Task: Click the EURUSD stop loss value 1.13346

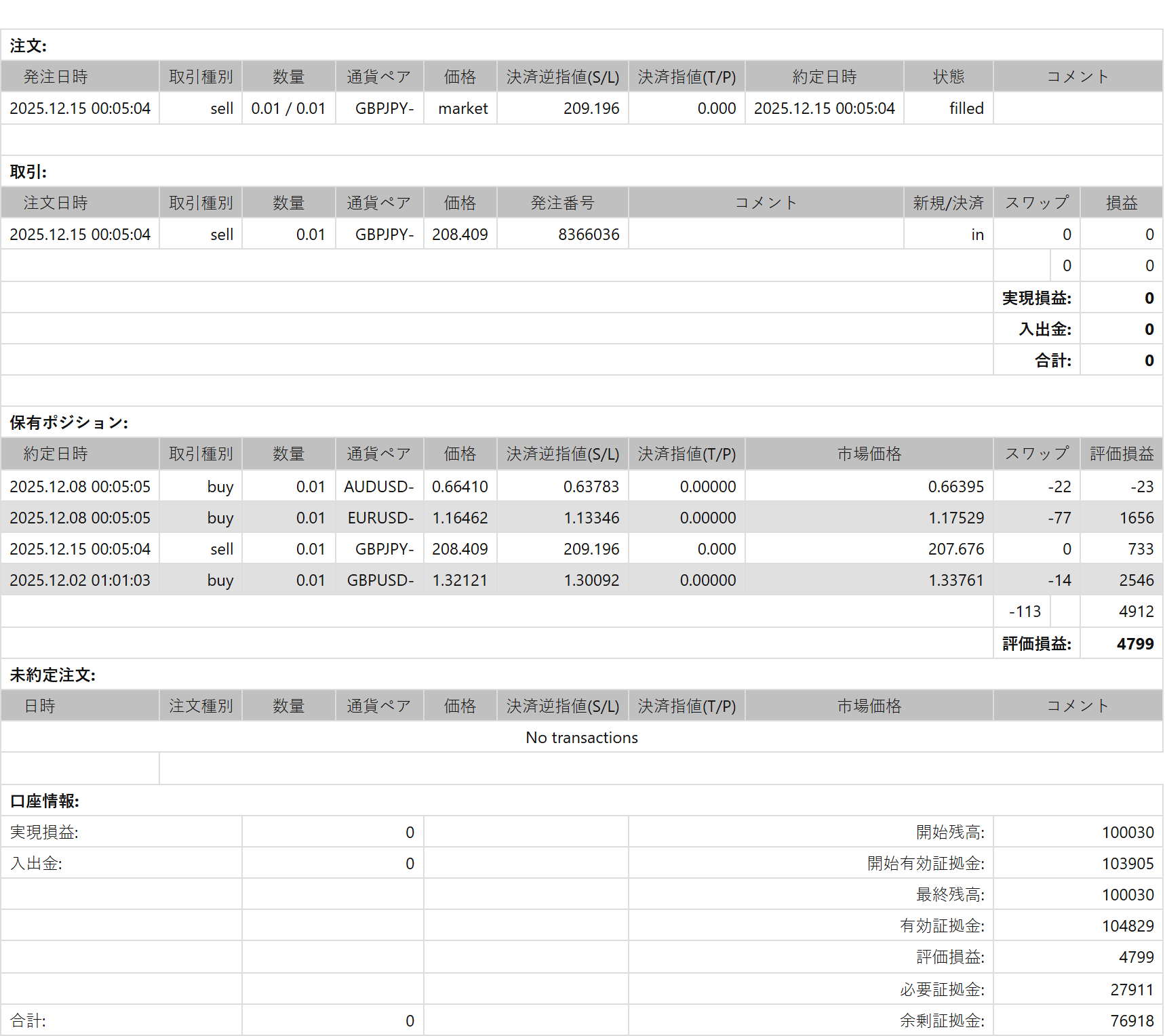Action: click(x=591, y=518)
